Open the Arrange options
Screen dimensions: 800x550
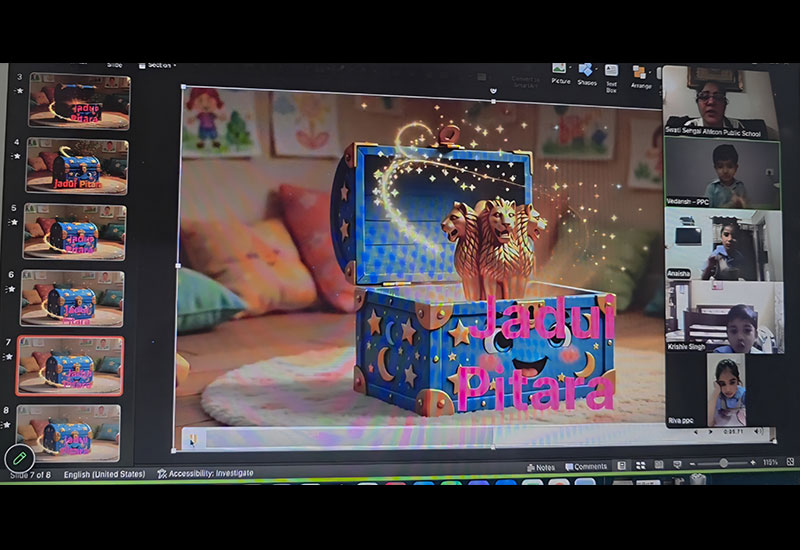tap(640, 77)
